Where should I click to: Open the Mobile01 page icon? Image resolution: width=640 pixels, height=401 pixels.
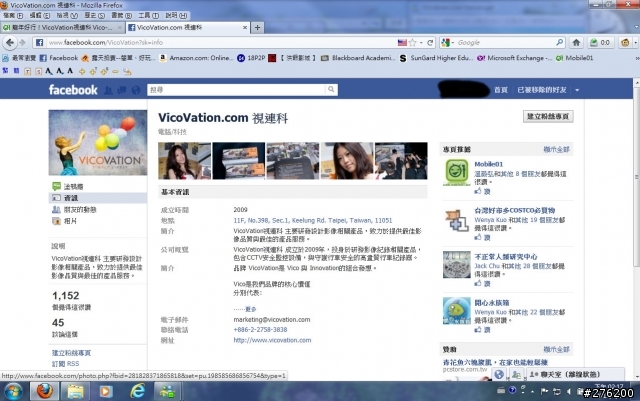pos(457,172)
